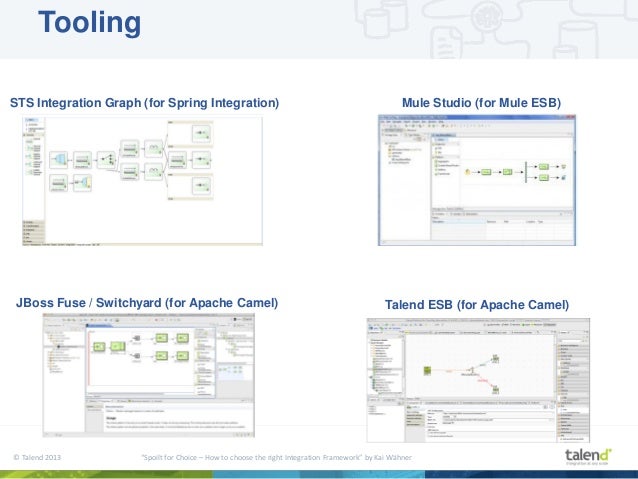638x479 pixels.
Task: Open the Talend ESB screenshot
Action: coord(478,380)
